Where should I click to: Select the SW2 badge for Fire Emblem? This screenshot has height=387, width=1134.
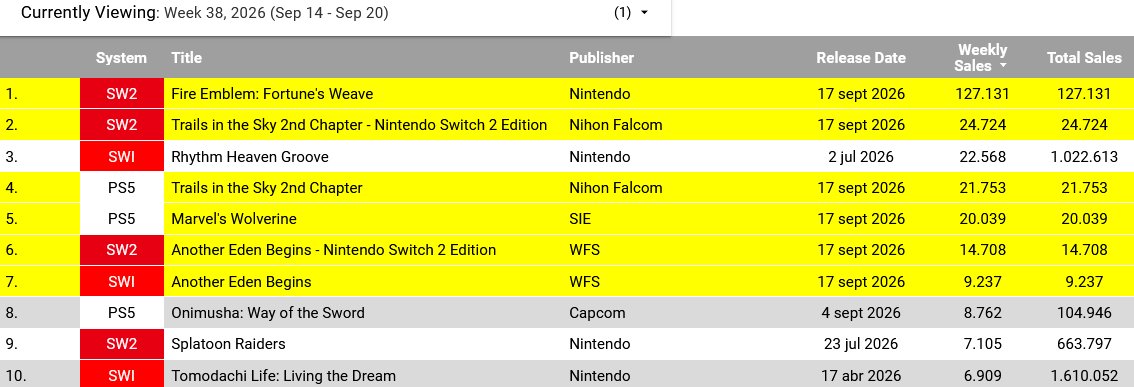[x=122, y=94]
